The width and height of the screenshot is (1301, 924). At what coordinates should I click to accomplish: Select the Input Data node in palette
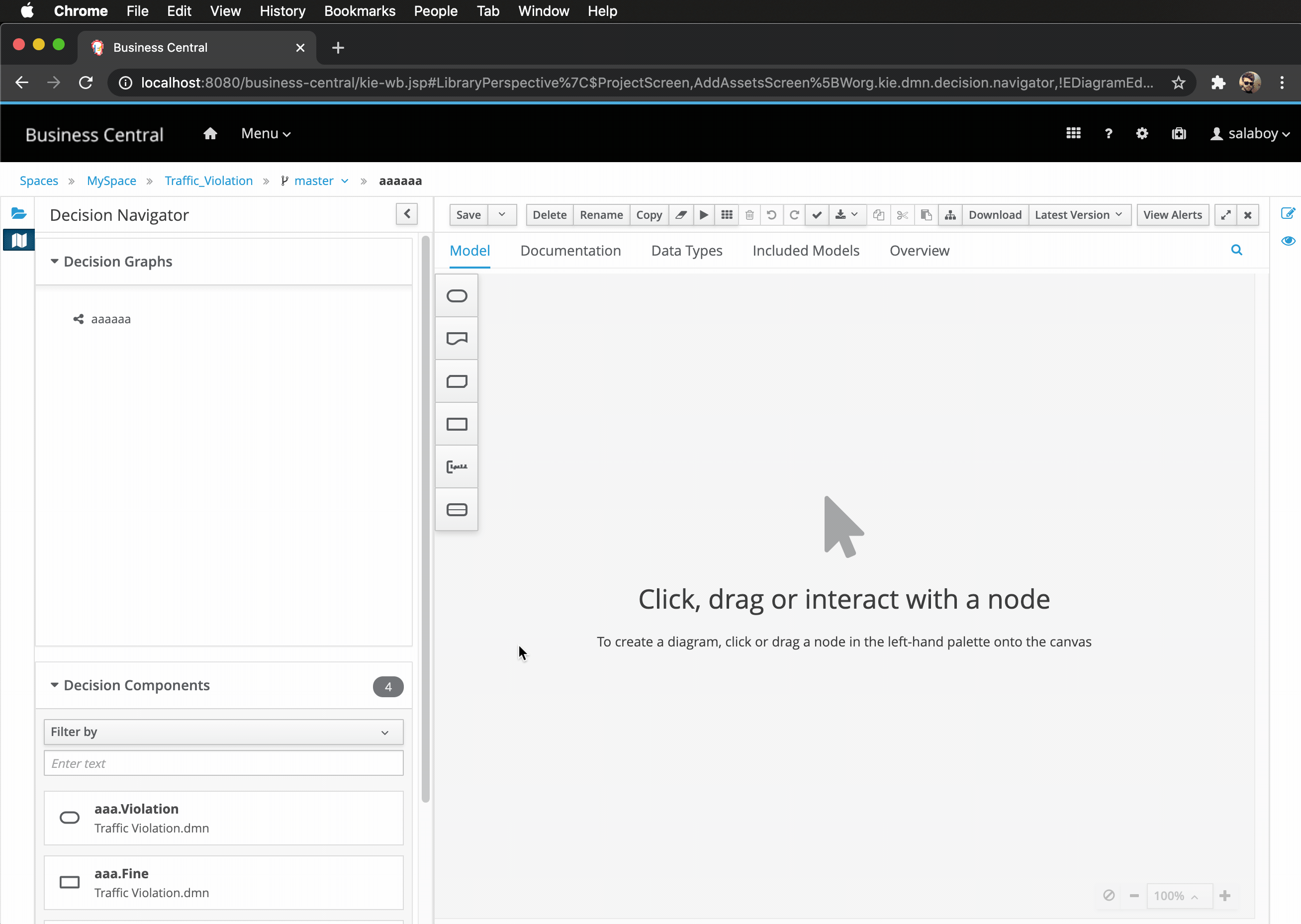click(456, 296)
